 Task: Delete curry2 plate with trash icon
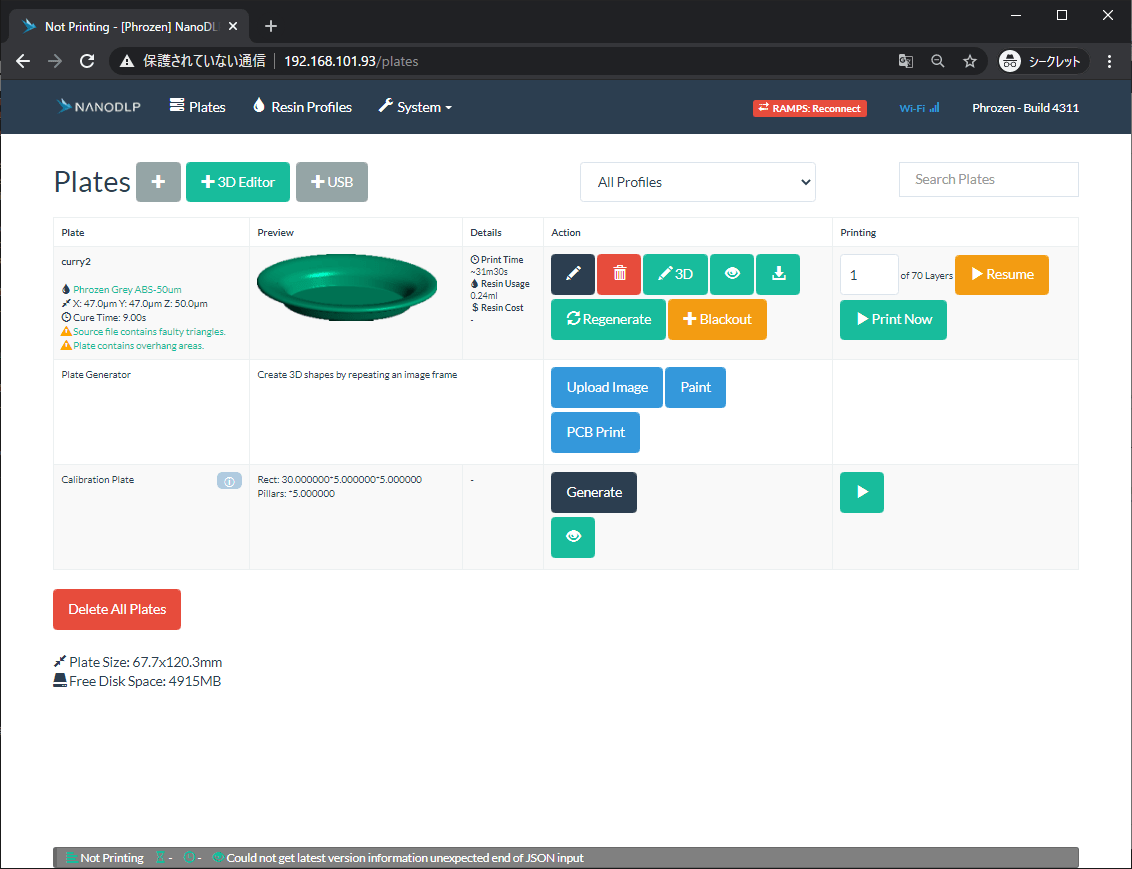point(619,274)
